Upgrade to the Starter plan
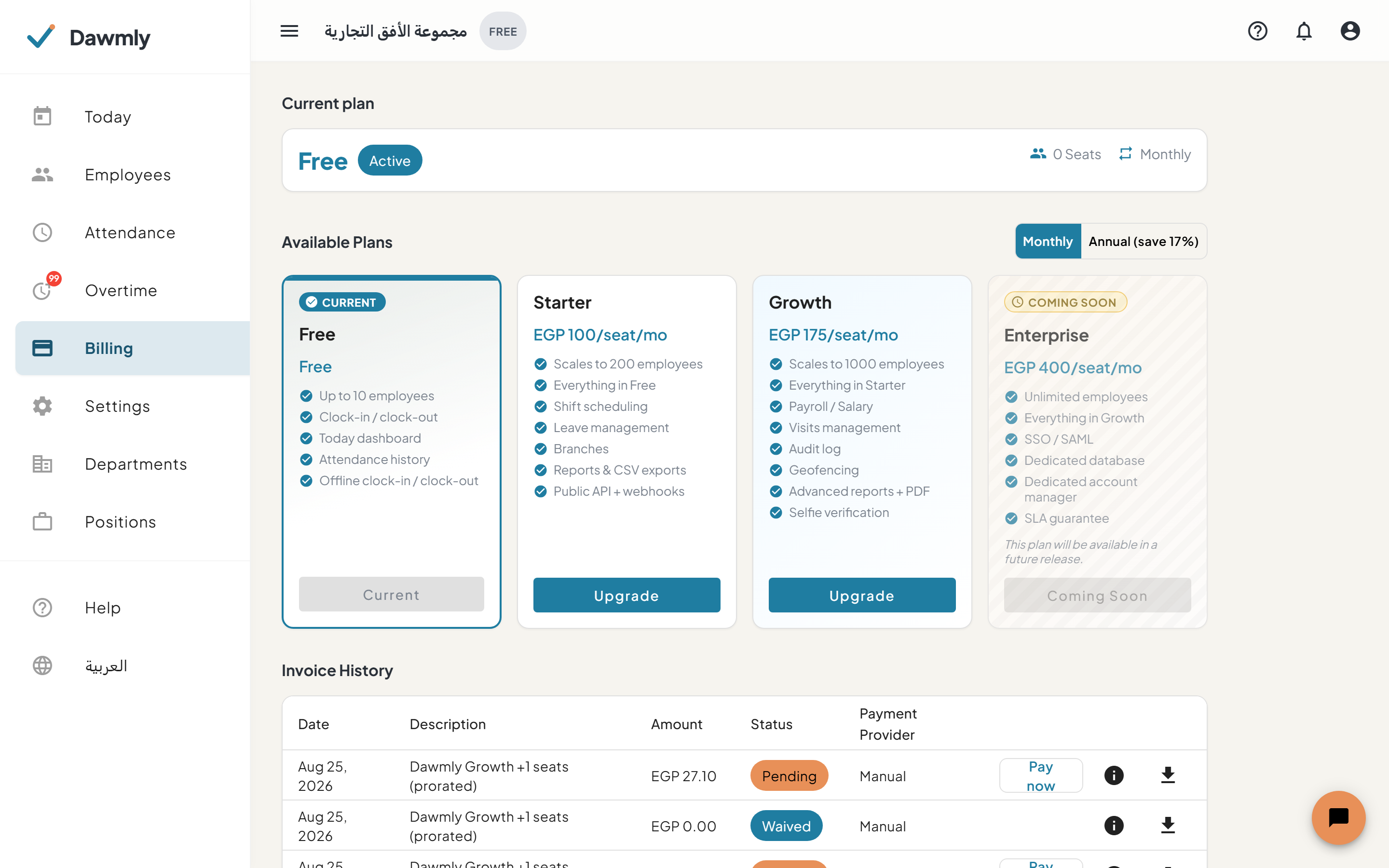The image size is (1389, 868). tap(626, 596)
